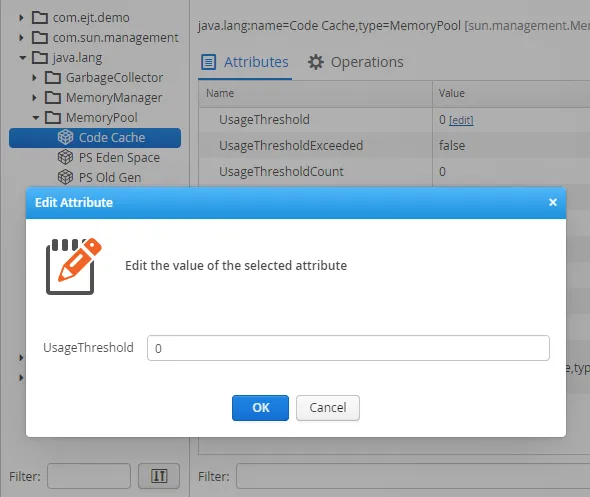The width and height of the screenshot is (590, 497).
Task: Close the Edit Attribute dialog with X
Action: (x=553, y=202)
